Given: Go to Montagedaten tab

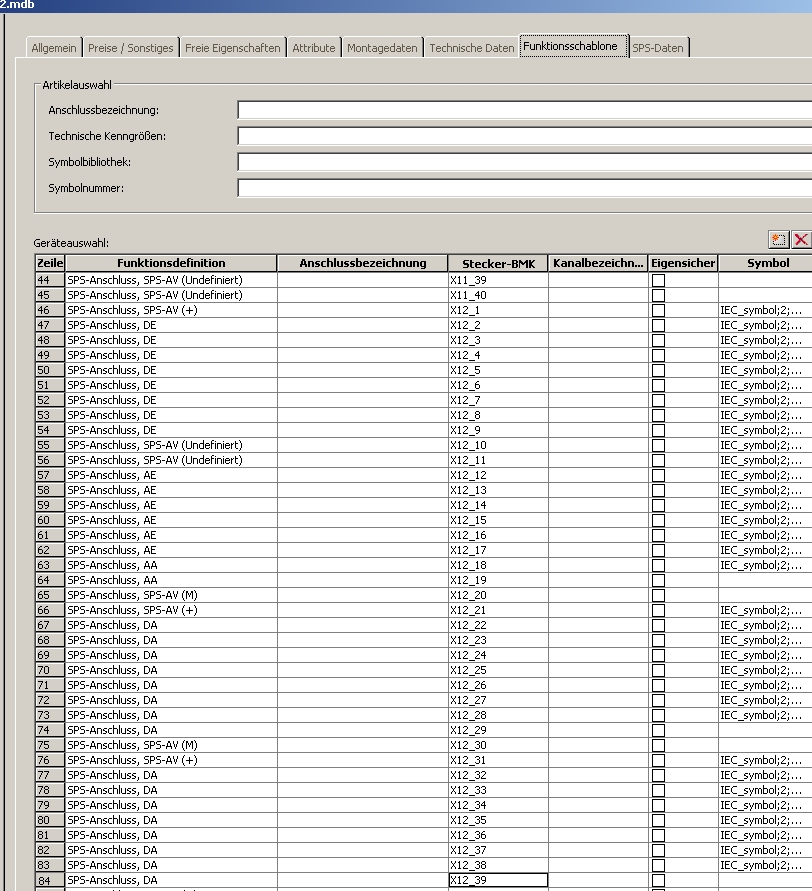Looking at the screenshot, I should tap(382, 48).
